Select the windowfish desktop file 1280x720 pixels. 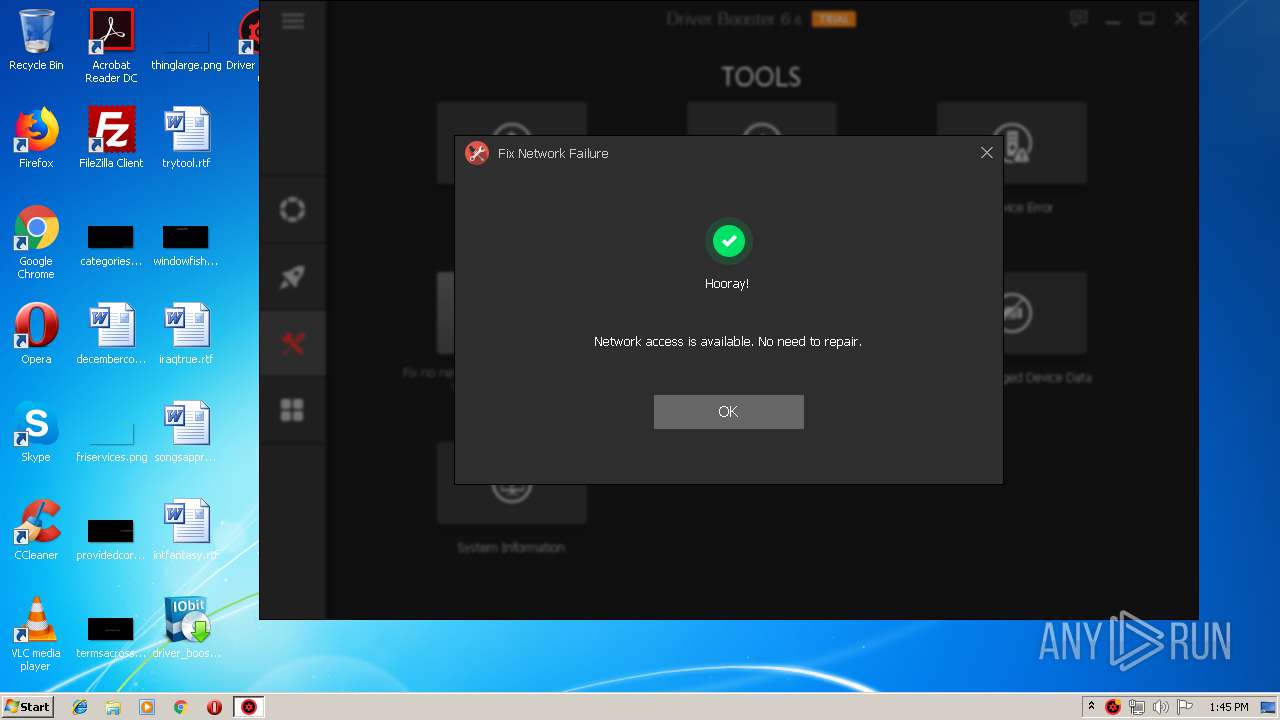(x=186, y=246)
